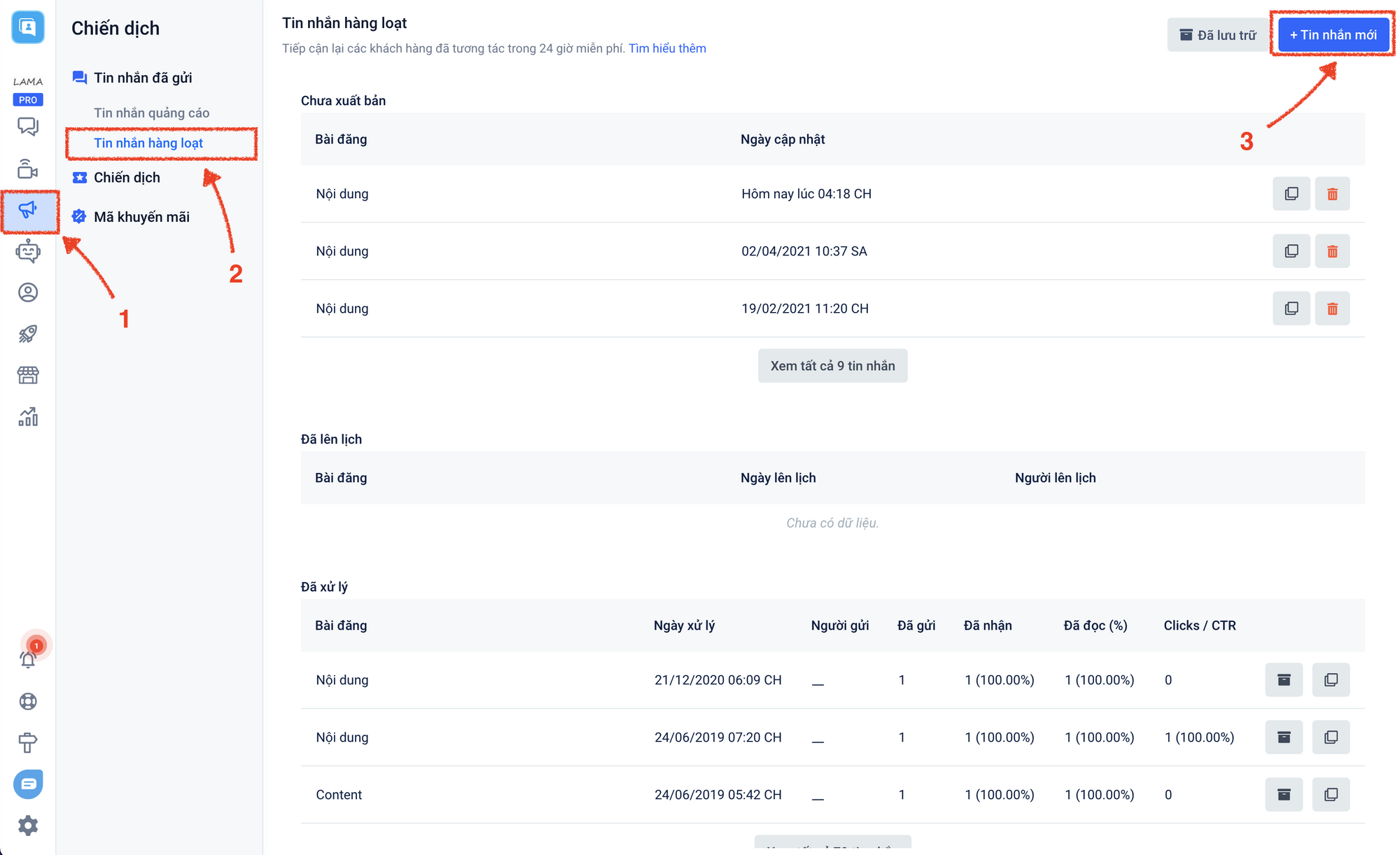Screen dimensions: 1400x855
Task: Open the storefront shop icon
Action: click(x=28, y=376)
